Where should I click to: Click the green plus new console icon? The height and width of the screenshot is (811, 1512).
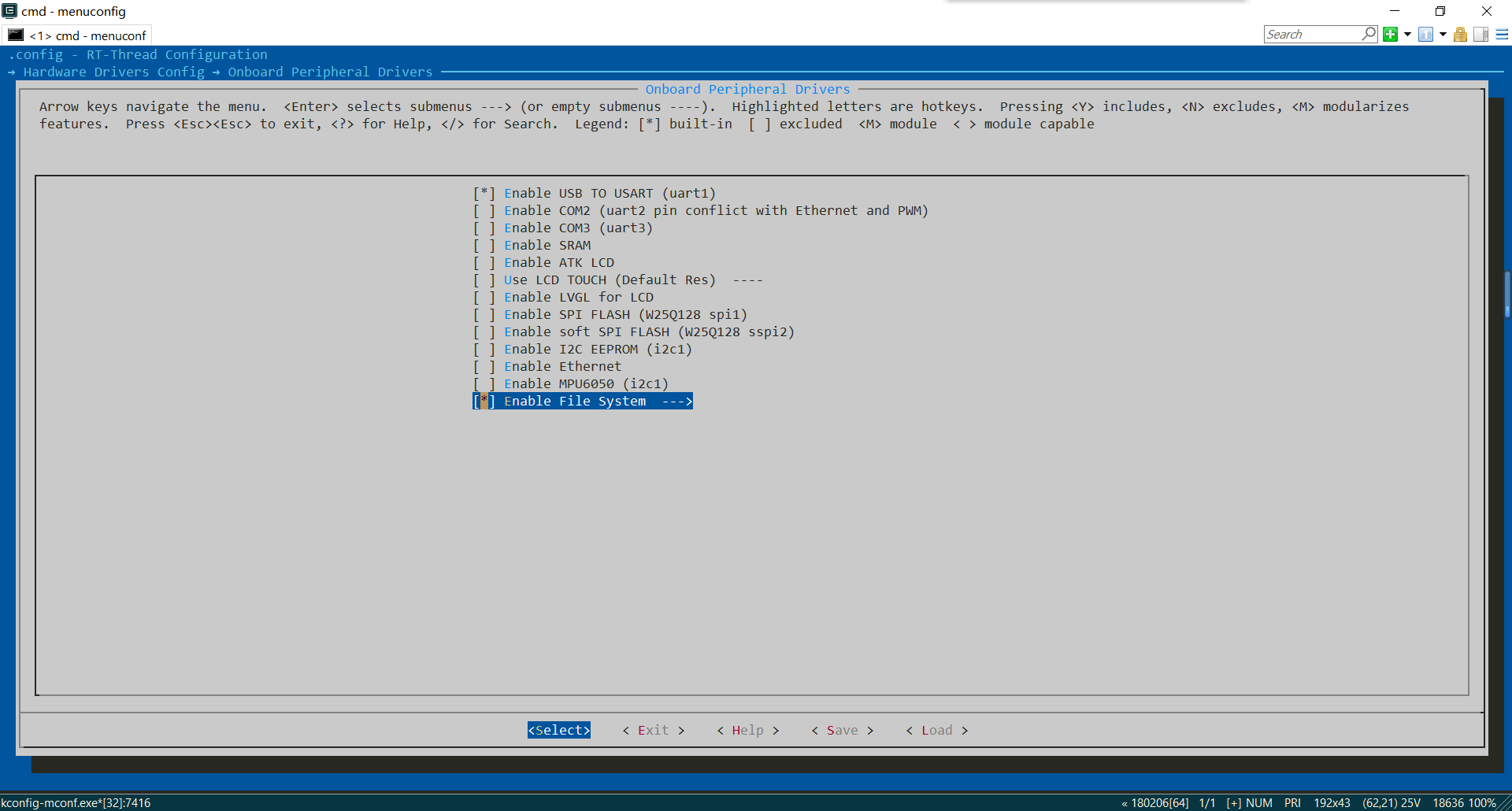coord(1391,34)
